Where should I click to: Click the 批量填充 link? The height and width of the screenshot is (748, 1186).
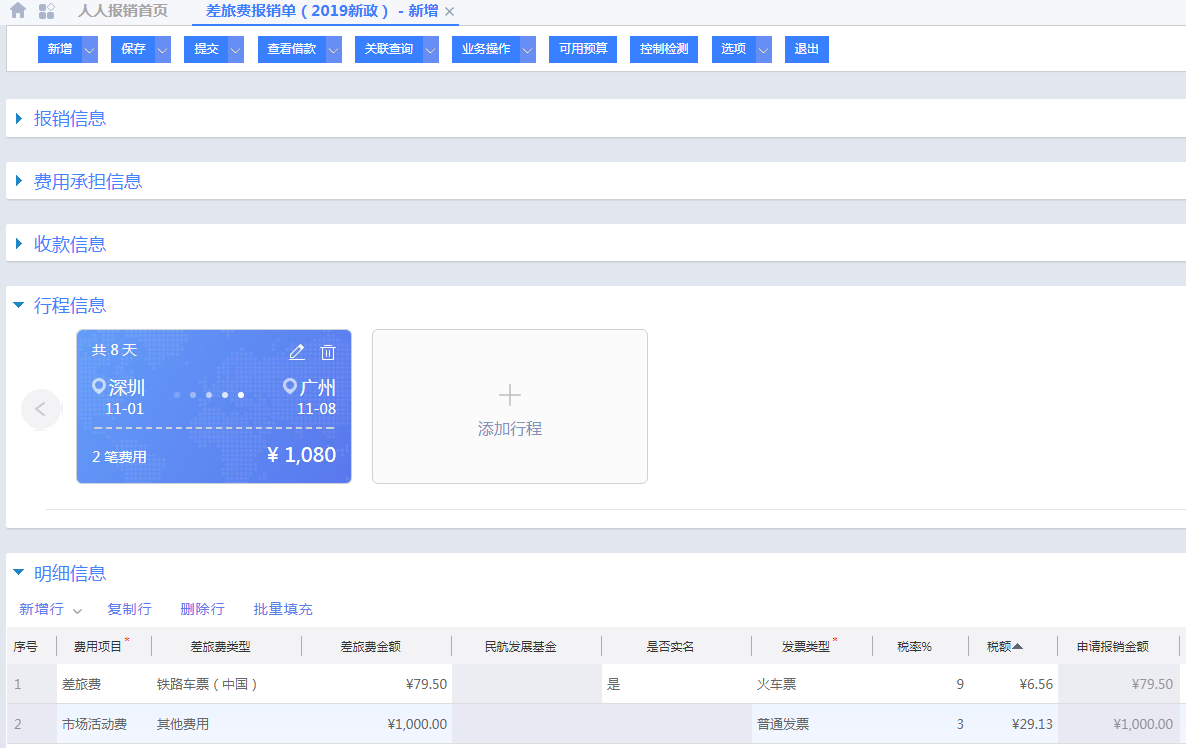pyautogui.click(x=283, y=610)
